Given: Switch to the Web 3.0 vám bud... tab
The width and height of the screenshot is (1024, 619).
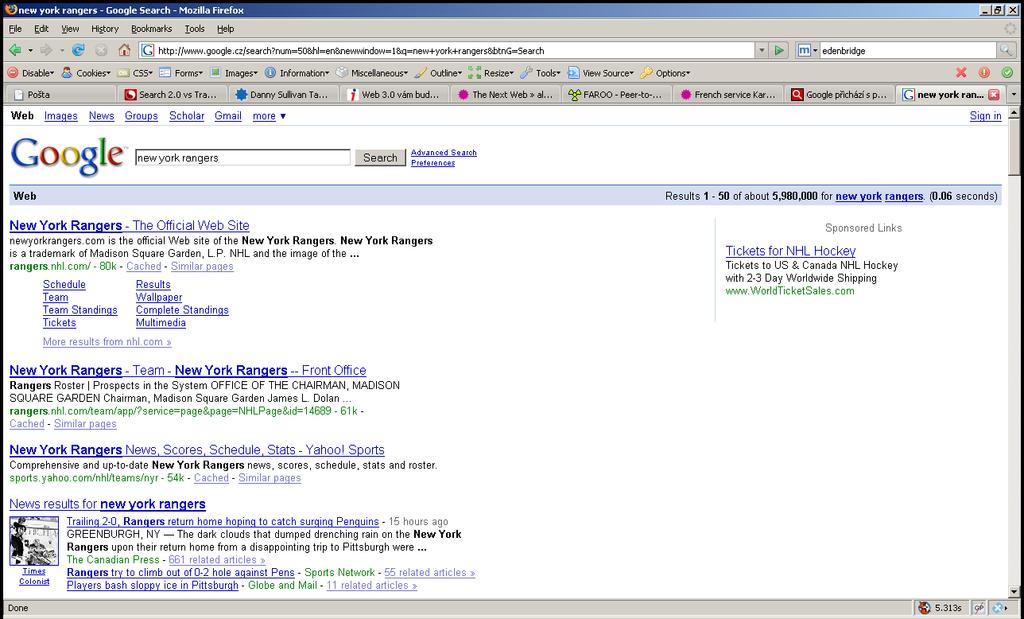Looking at the screenshot, I should (394, 95).
